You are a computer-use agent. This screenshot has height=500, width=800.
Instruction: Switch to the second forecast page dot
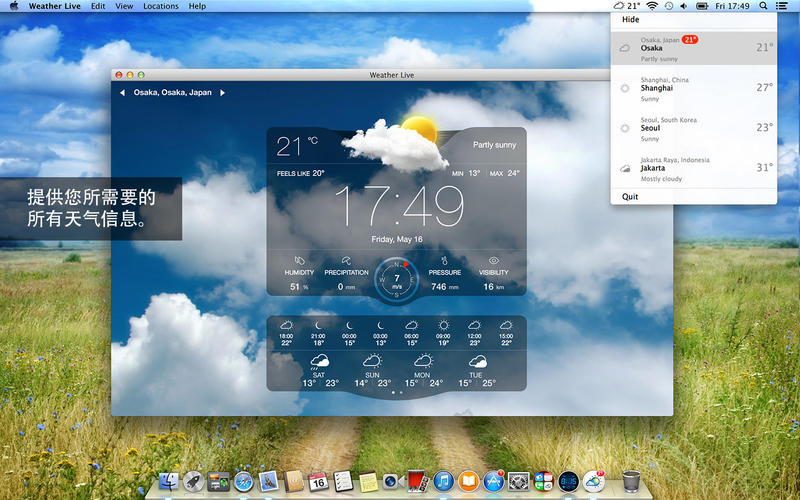click(x=401, y=393)
